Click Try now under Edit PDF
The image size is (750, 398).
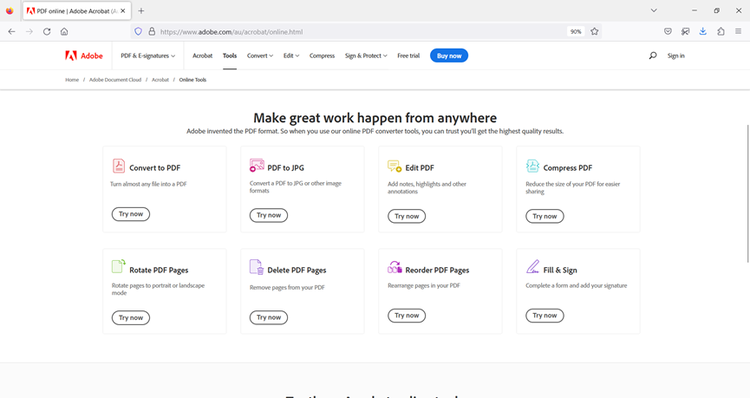pyautogui.click(x=407, y=216)
